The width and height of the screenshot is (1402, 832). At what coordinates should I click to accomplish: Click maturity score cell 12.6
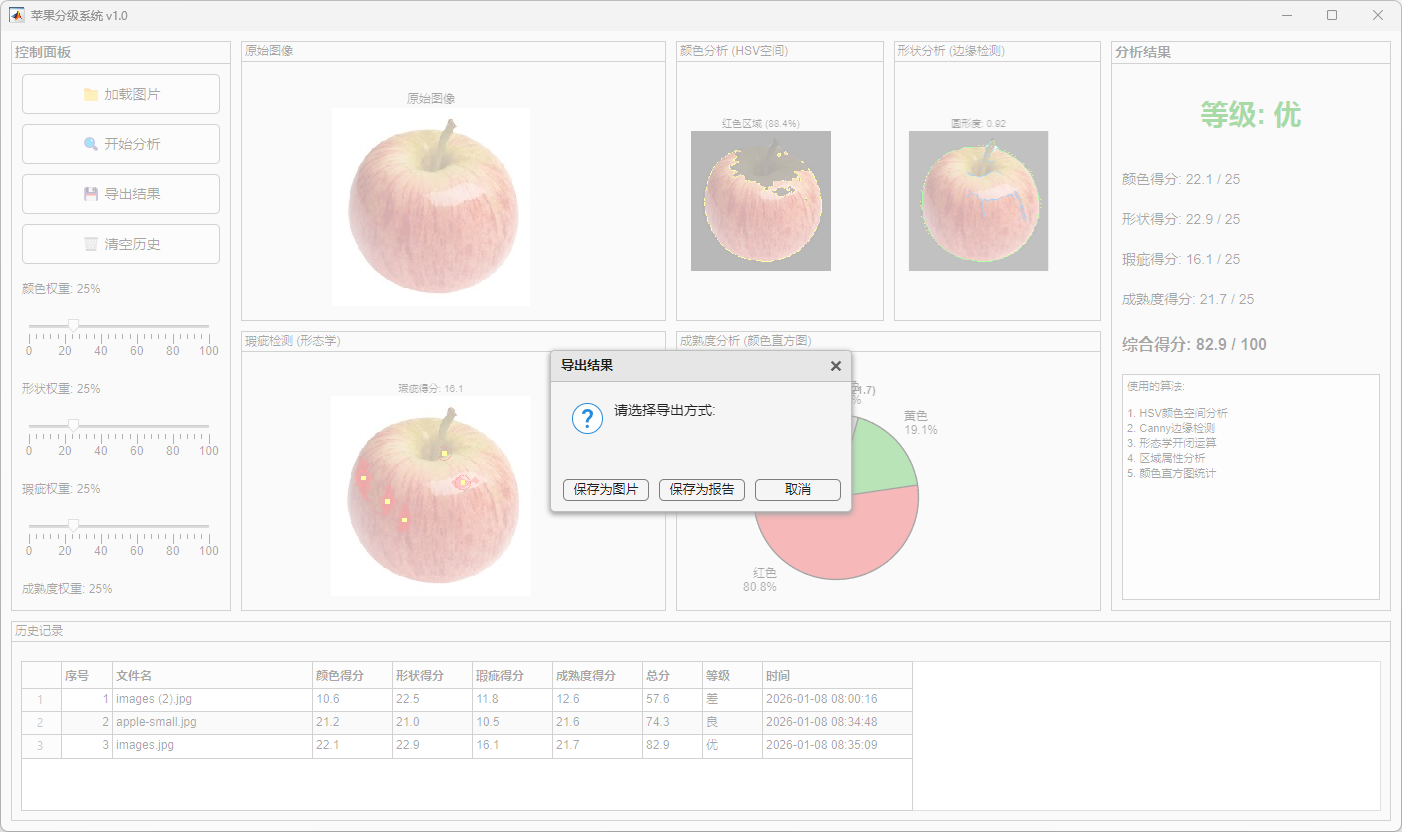point(597,699)
